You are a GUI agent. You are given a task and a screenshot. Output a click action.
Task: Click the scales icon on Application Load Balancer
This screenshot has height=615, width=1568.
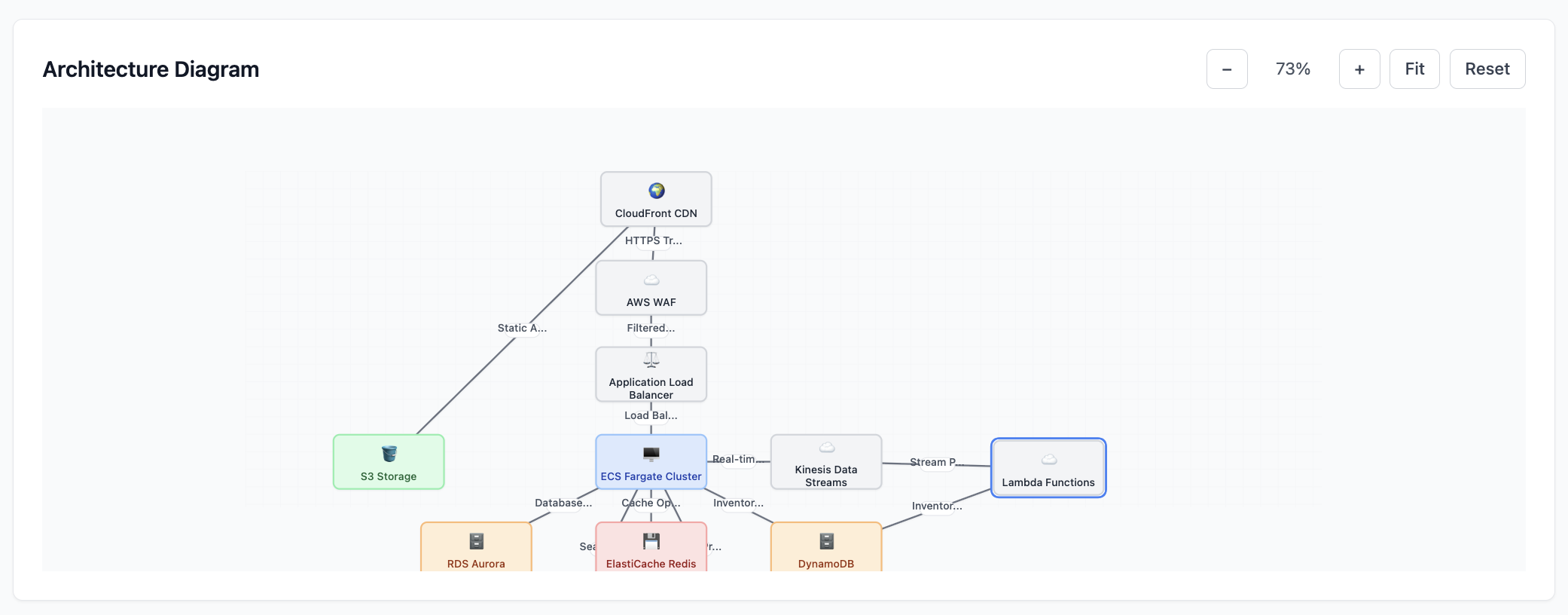[651, 360]
